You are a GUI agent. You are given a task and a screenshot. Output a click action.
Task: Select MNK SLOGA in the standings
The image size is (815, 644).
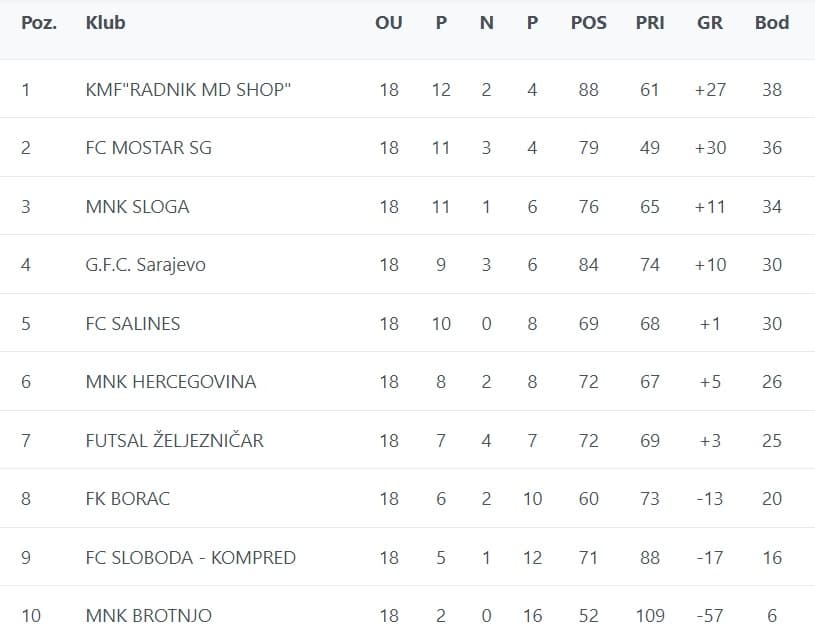click(x=137, y=207)
